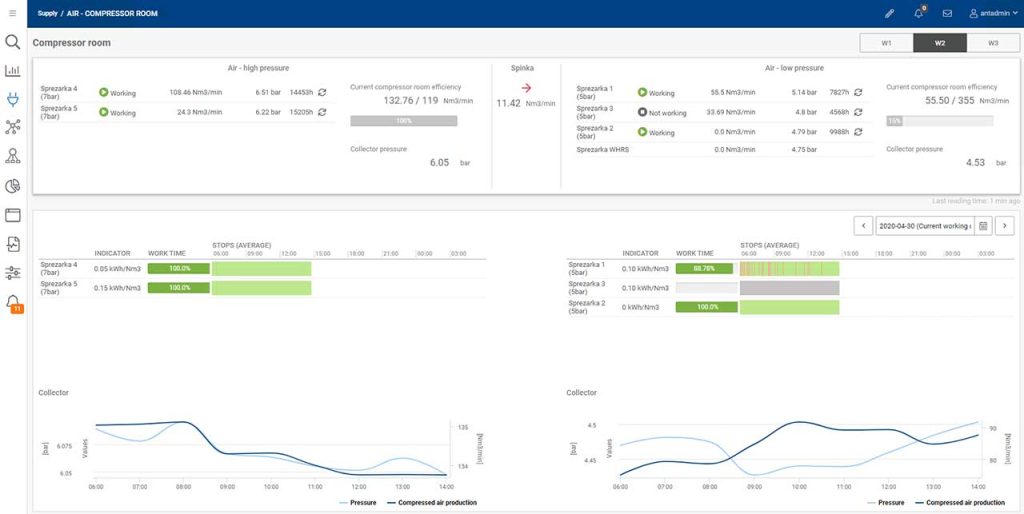Go to next date with right arrow

[1004, 226]
